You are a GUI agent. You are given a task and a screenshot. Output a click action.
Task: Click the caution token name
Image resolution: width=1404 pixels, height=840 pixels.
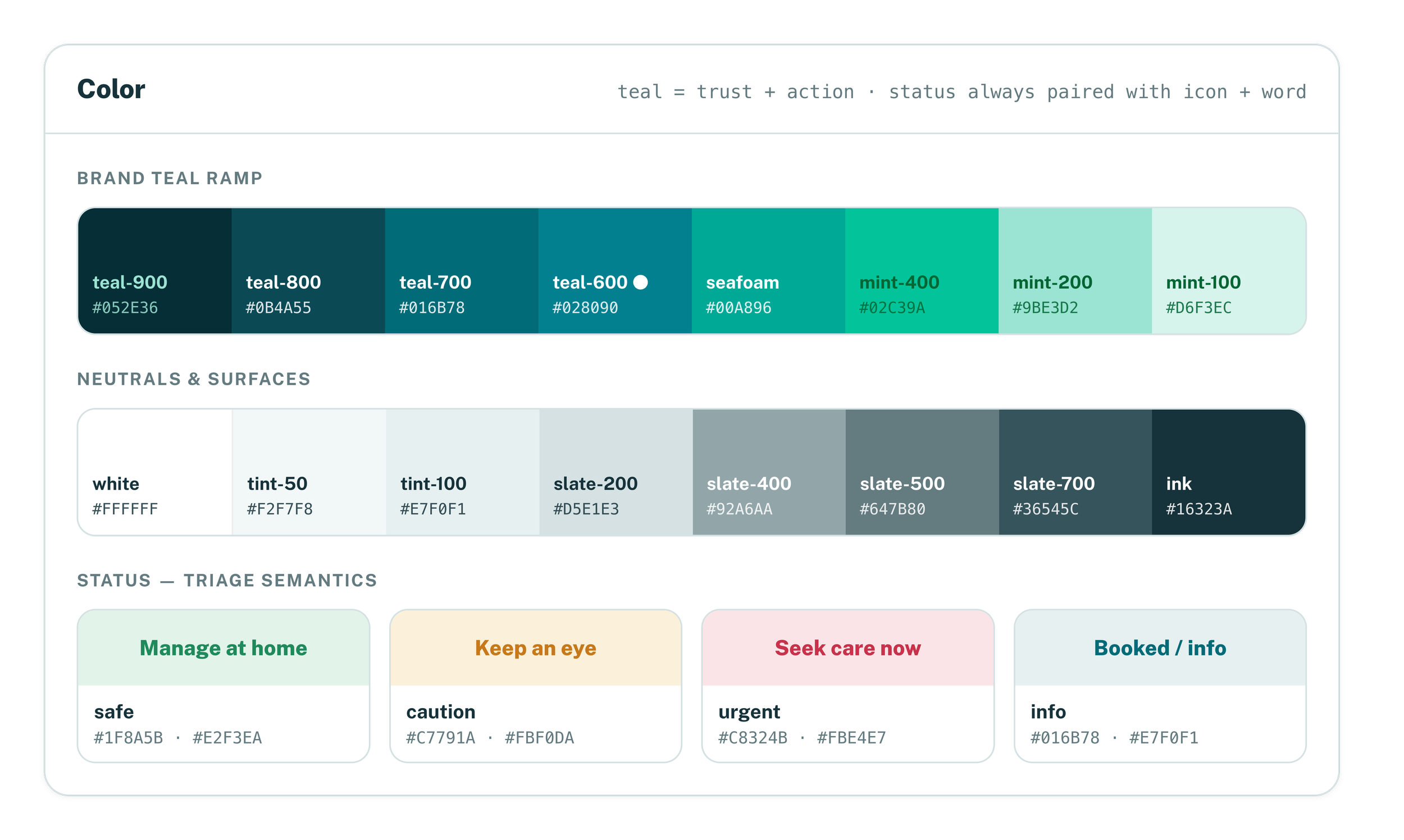coord(441,712)
